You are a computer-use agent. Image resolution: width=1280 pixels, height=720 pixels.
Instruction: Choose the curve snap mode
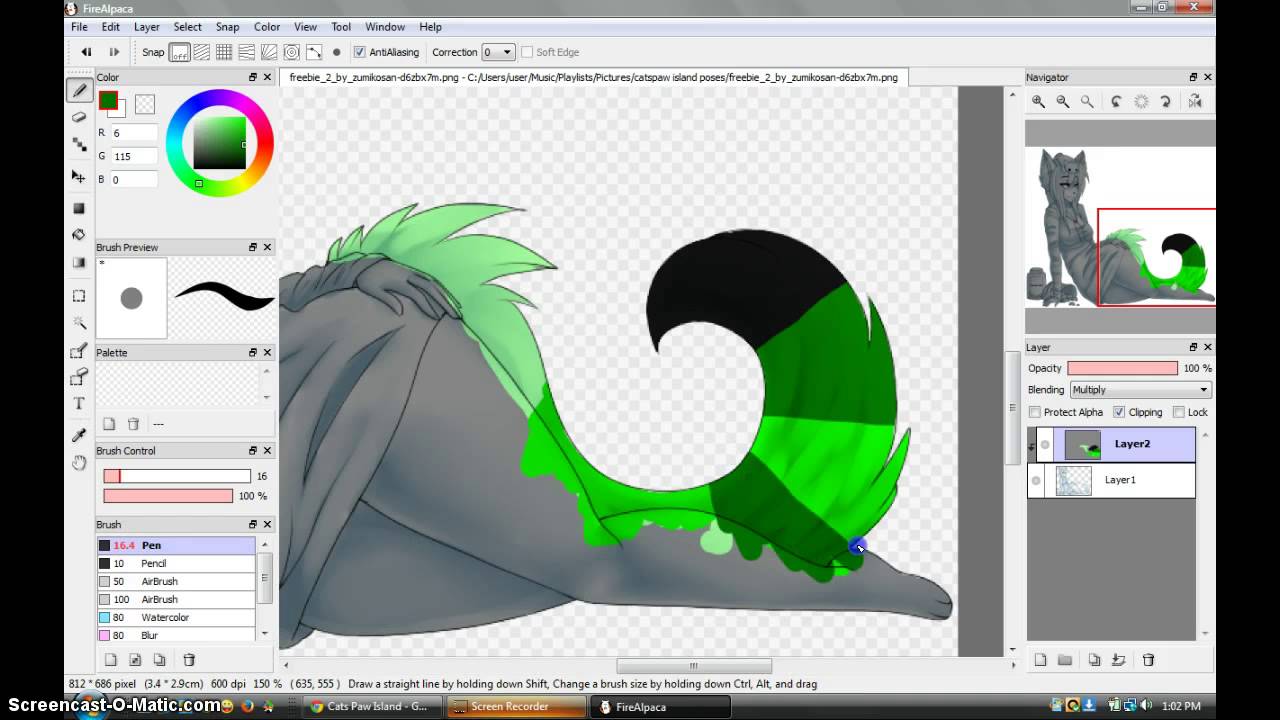[314, 52]
